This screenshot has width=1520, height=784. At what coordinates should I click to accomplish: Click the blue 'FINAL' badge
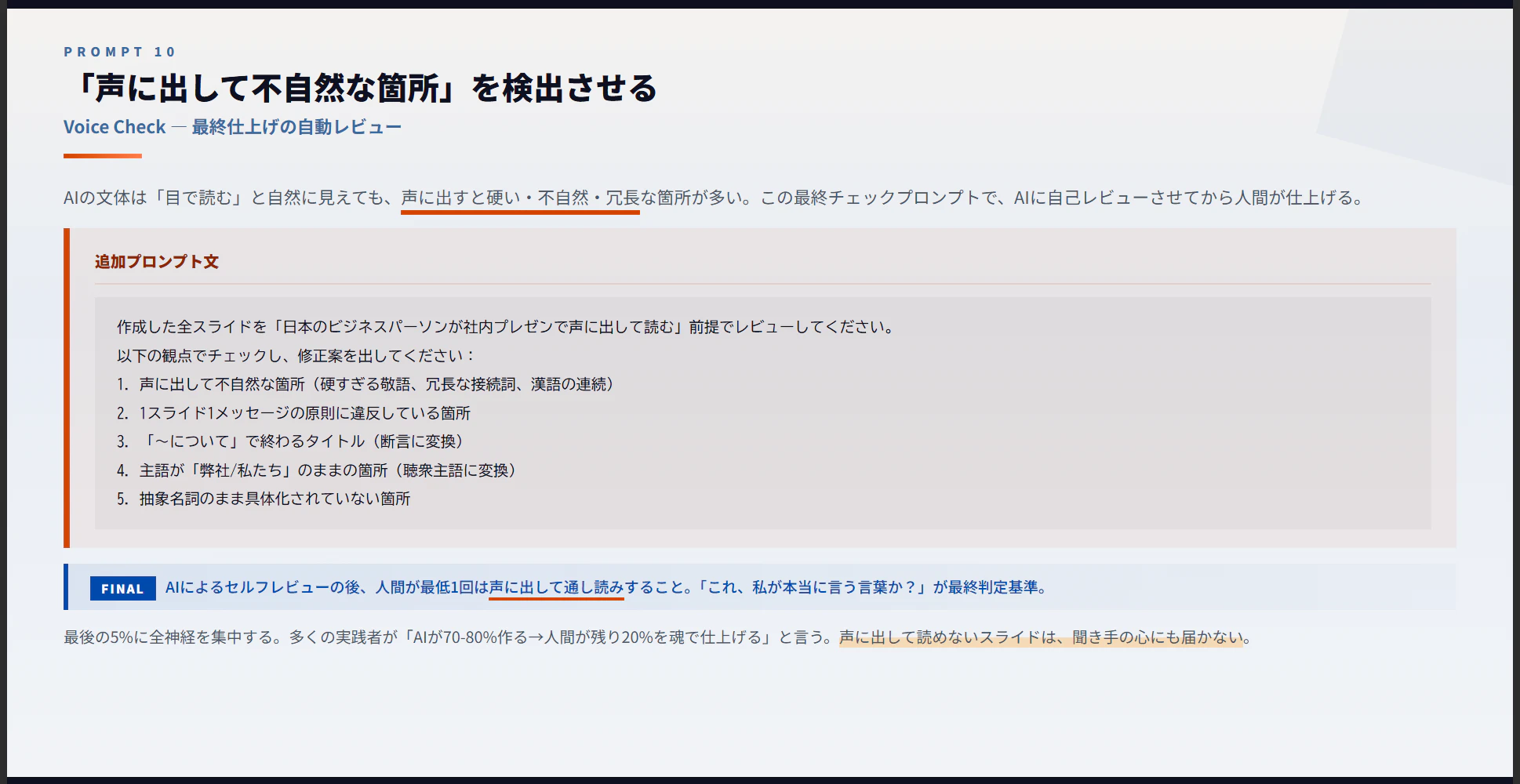(122, 589)
